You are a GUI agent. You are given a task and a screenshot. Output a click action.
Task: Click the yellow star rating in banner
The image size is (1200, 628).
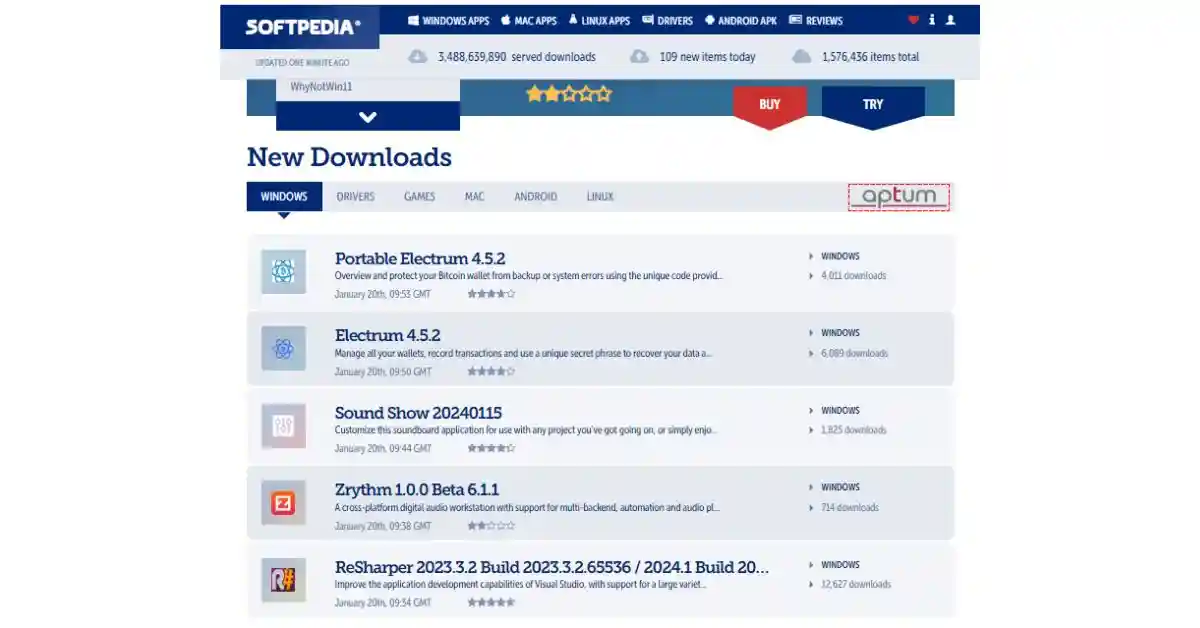pos(569,94)
